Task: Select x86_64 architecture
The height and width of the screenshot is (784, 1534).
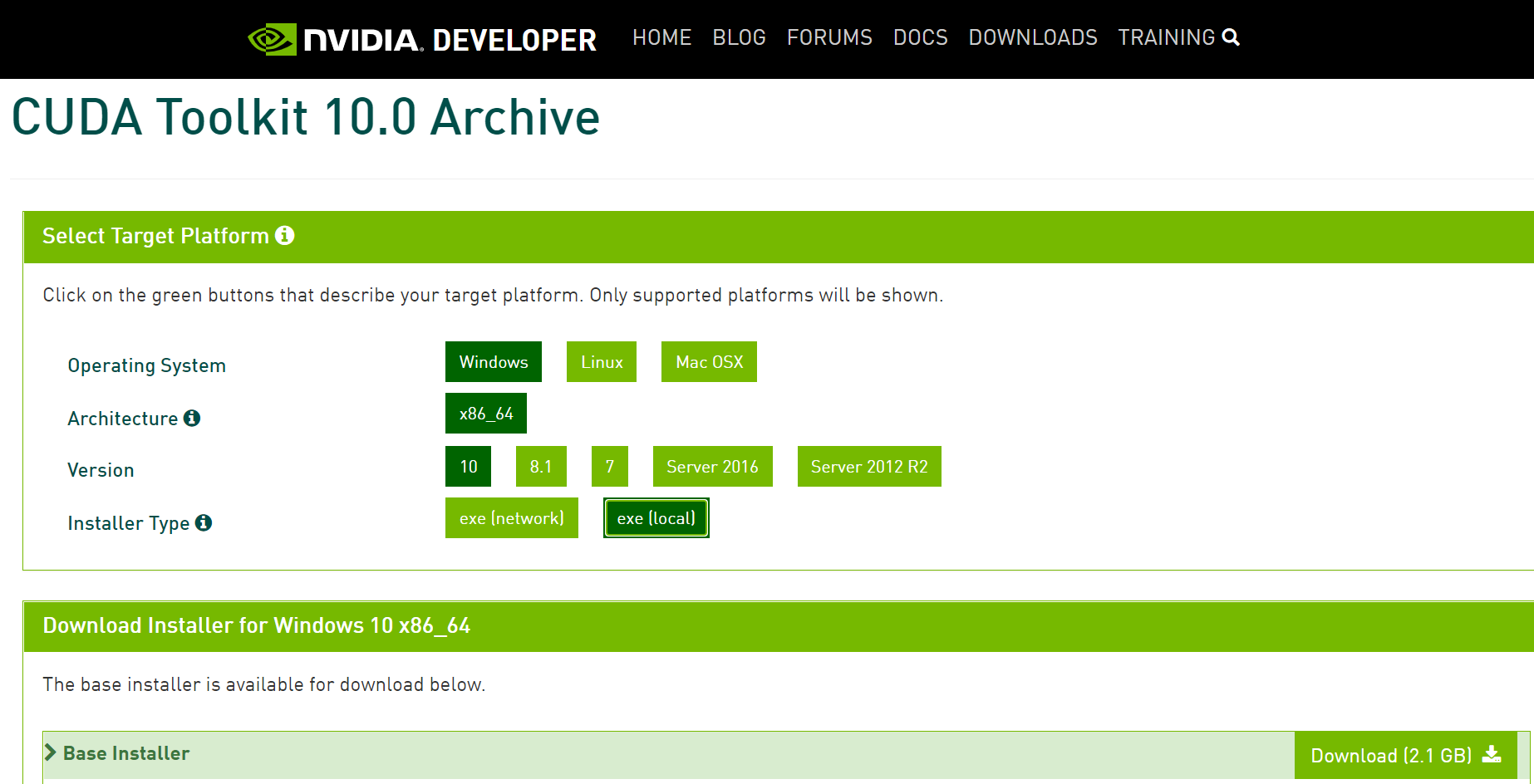Action: tap(486, 414)
